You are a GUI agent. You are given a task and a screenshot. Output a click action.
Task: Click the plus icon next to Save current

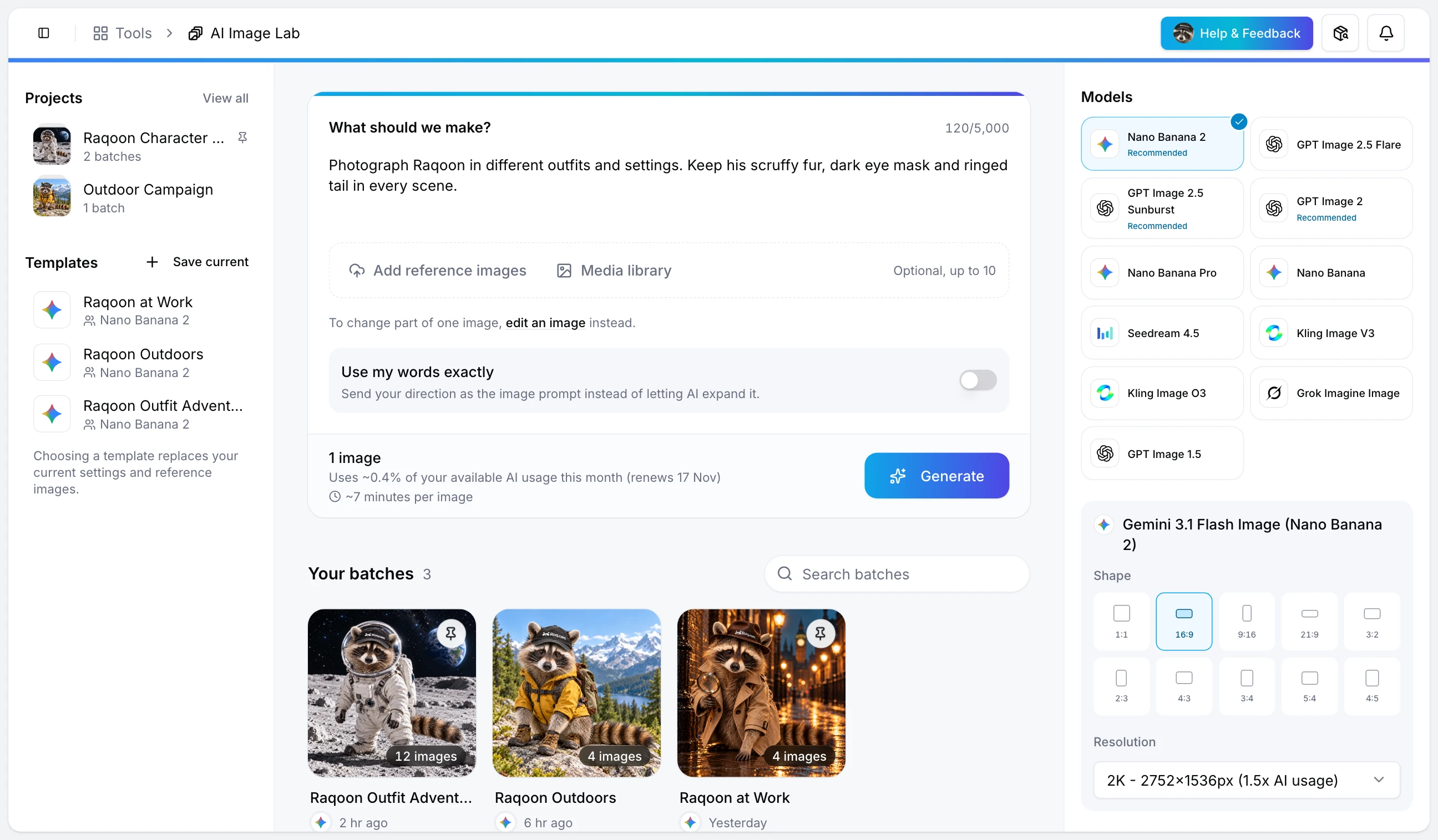(x=152, y=262)
